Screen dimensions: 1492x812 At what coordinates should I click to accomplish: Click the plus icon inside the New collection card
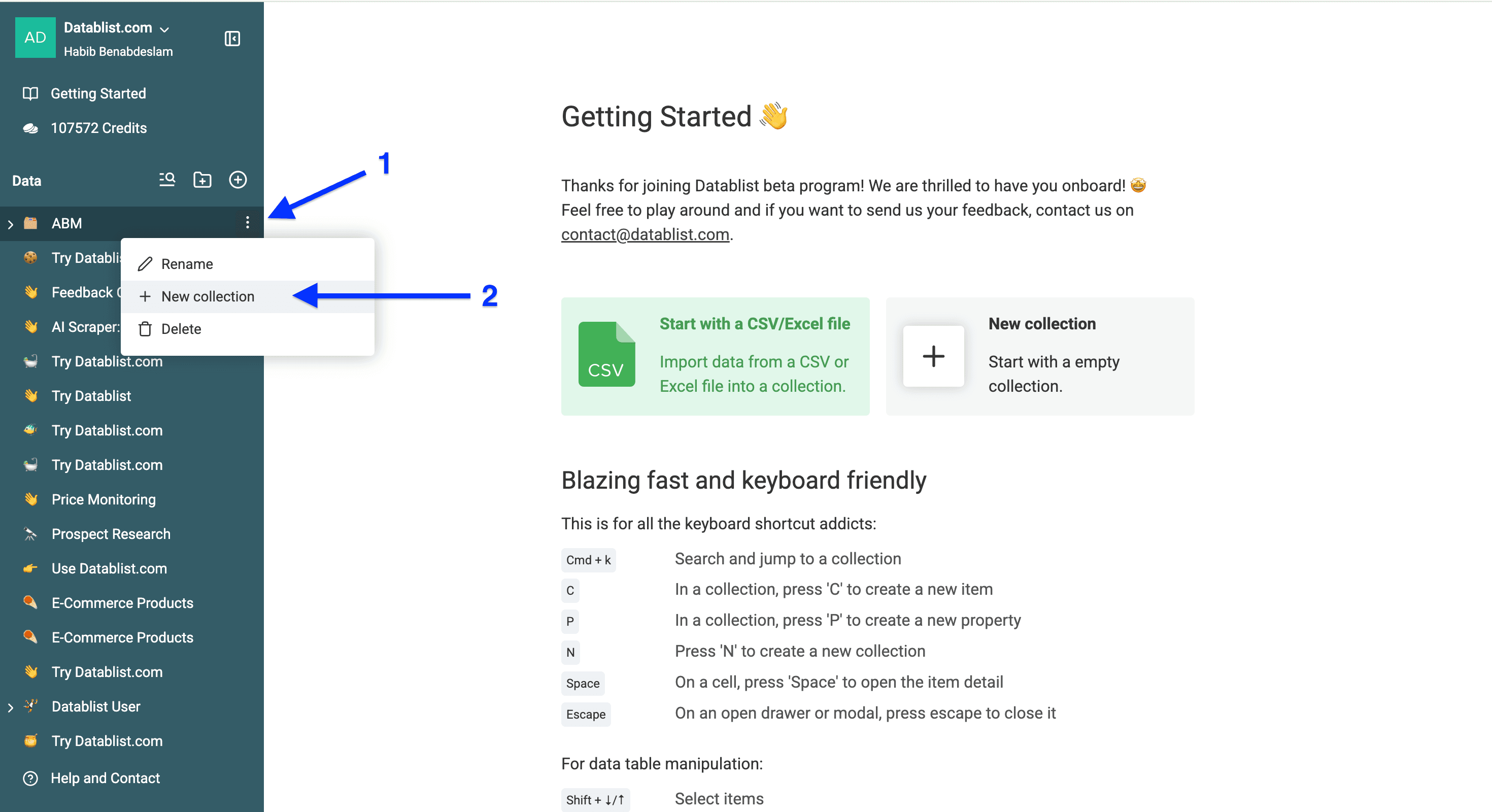coord(933,357)
